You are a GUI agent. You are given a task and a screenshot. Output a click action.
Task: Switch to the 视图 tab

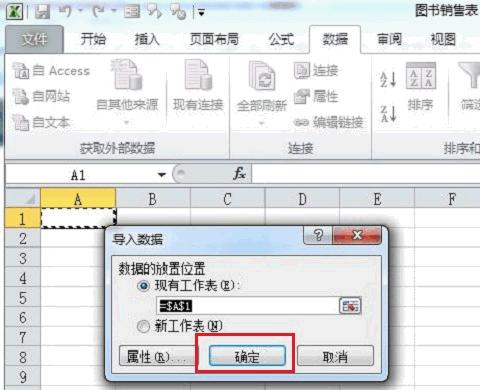(443, 39)
